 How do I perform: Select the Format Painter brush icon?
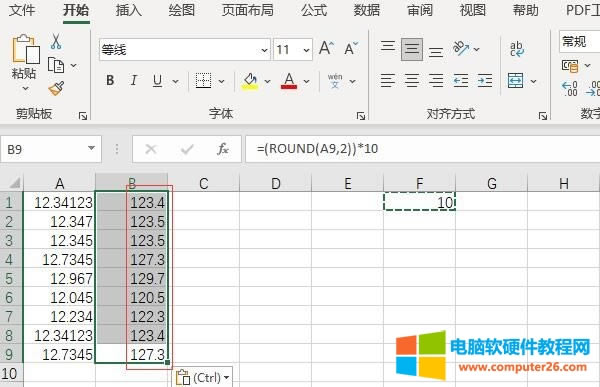click(56, 88)
